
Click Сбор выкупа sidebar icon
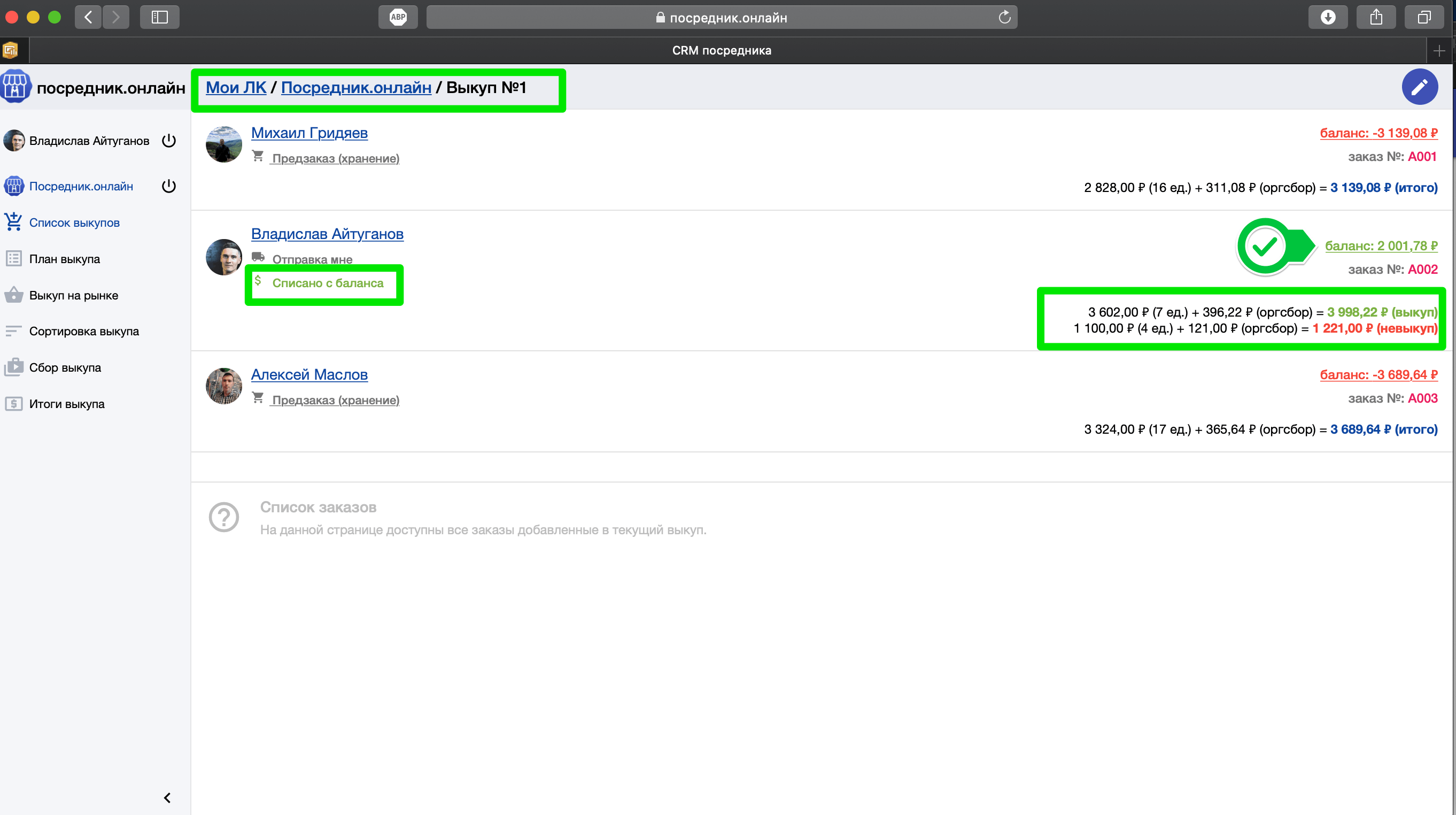point(13,367)
